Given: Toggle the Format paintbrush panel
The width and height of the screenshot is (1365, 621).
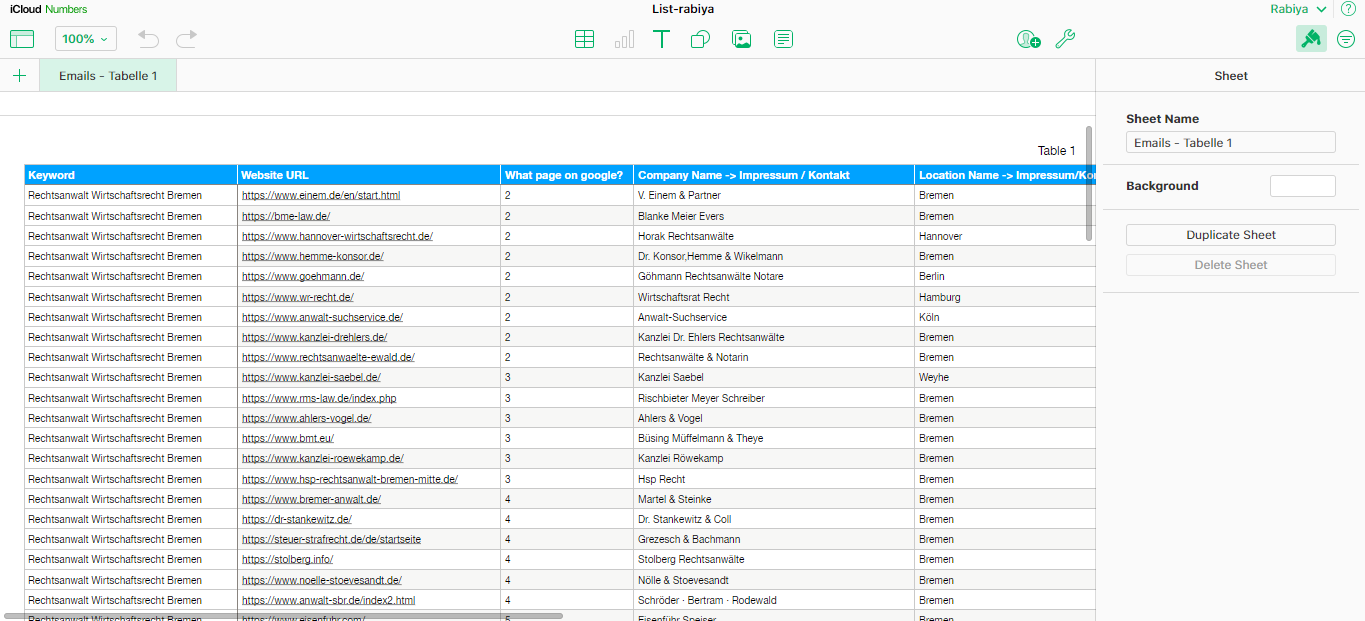Looking at the screenshot, I should coord(1310,39).
